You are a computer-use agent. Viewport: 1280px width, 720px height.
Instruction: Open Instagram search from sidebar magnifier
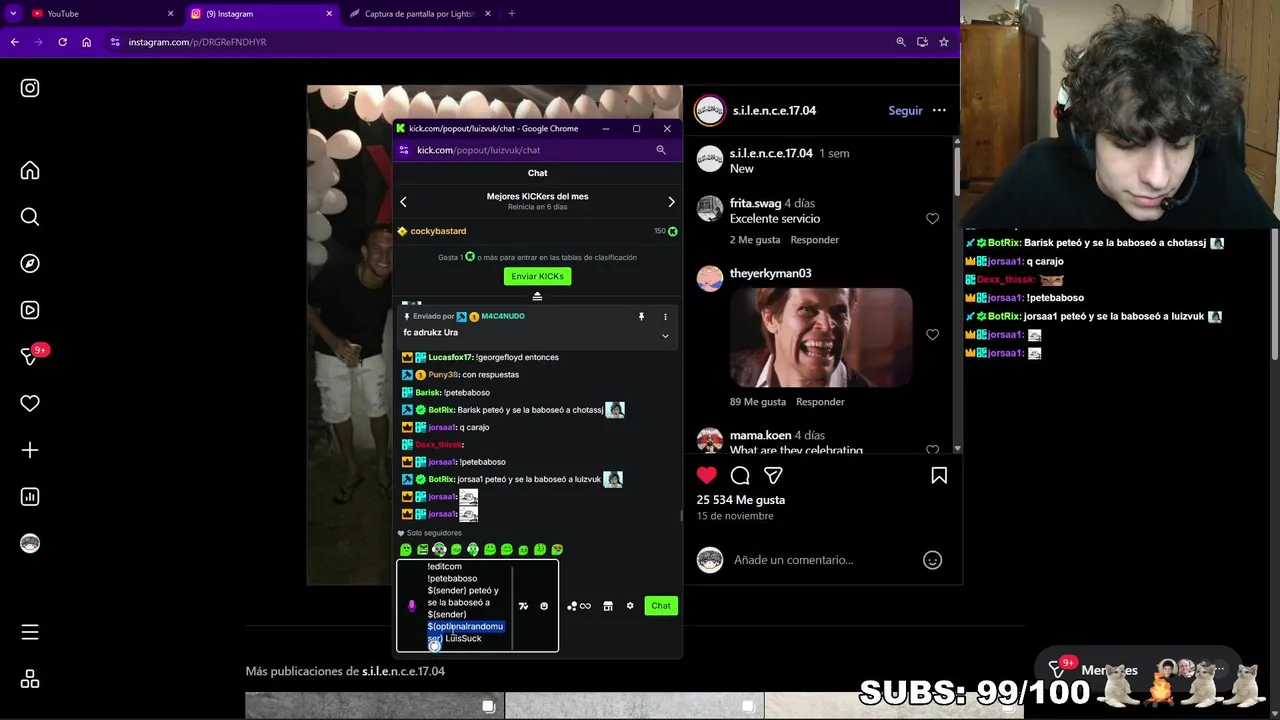(x=30, y=216)
